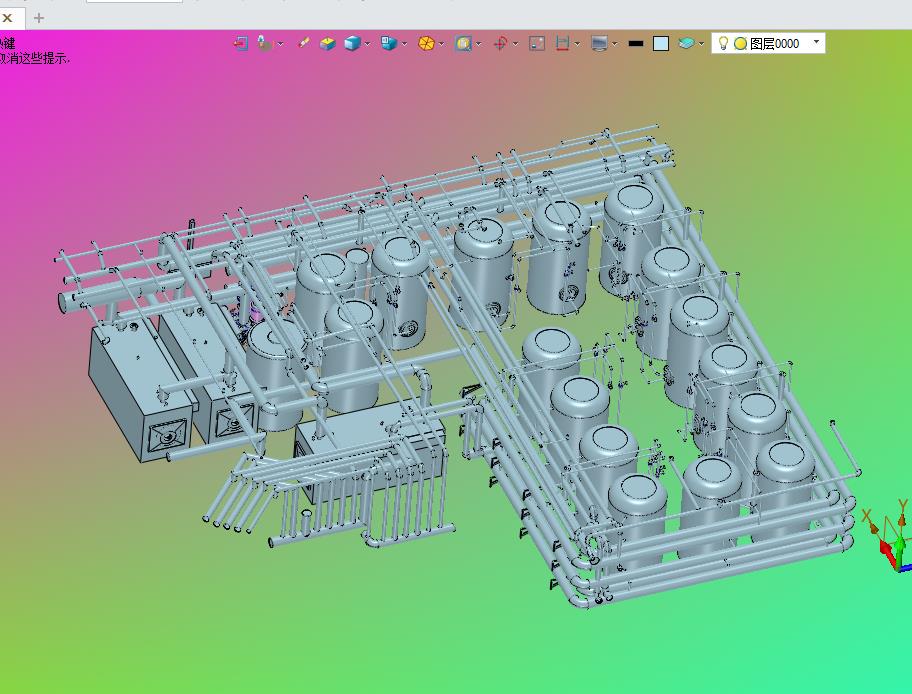Click the yellow circle layer color indicator
This screenshot has width=912, height=694.
tap(740, 44)
